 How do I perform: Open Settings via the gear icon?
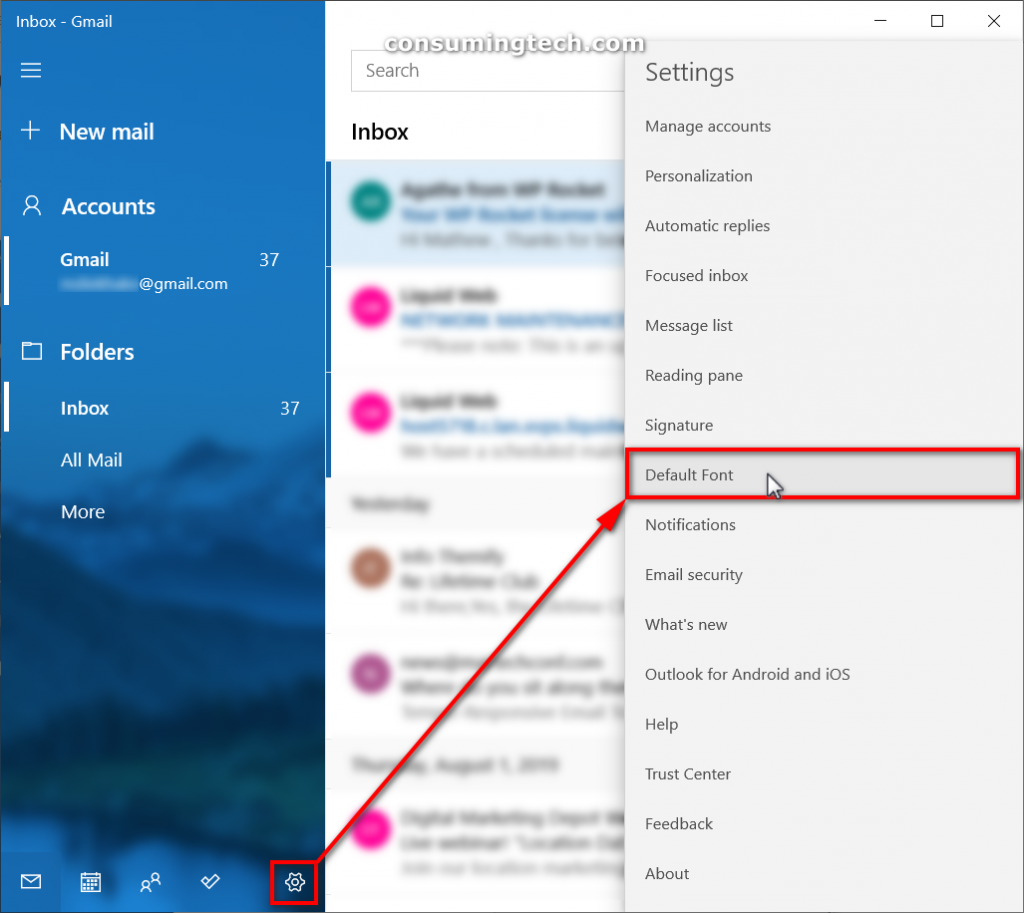293,883
